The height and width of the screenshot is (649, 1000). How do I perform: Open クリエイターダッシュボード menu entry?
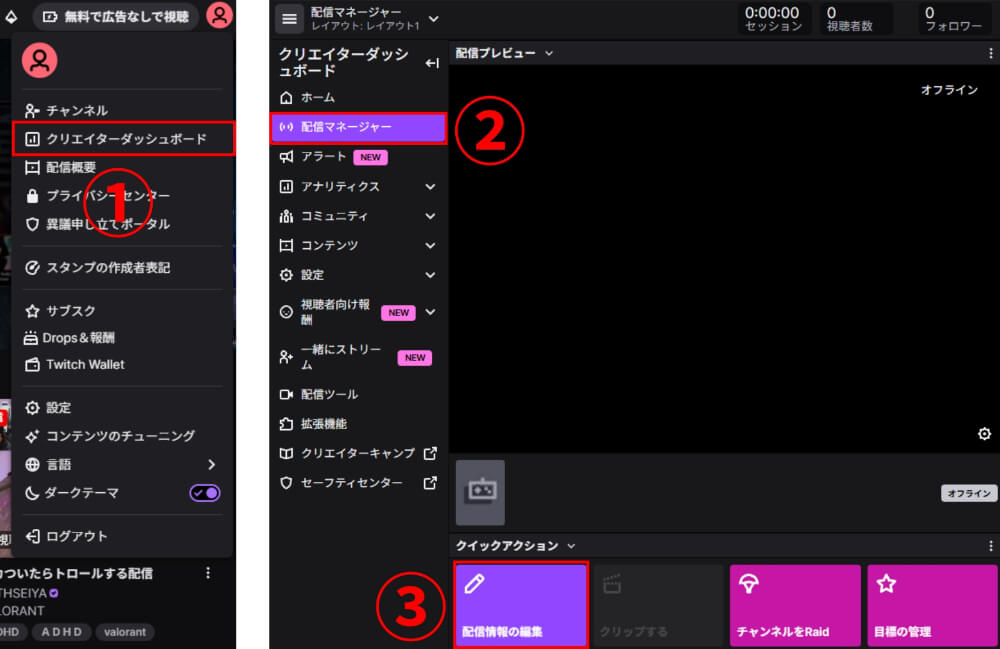click(x=124, y=138)
